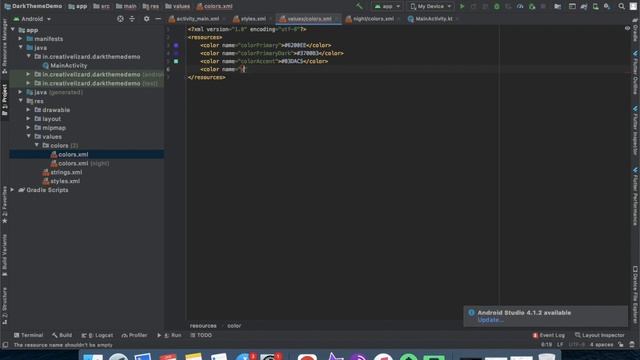
Task: Open the Terminal tool window
Action: [x=28, y=335]
